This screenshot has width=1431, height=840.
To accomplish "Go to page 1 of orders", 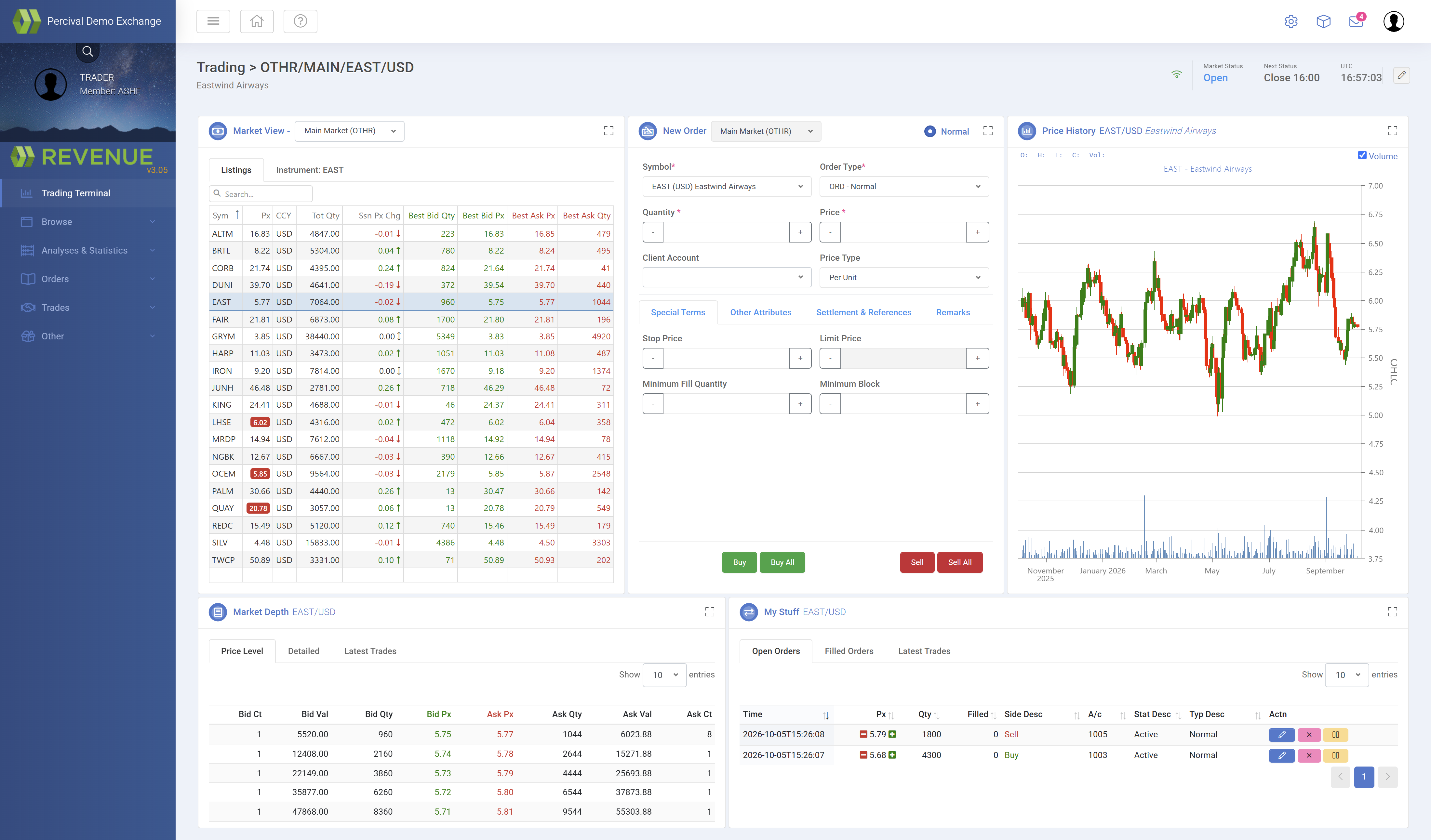I will click(1363, 777).
